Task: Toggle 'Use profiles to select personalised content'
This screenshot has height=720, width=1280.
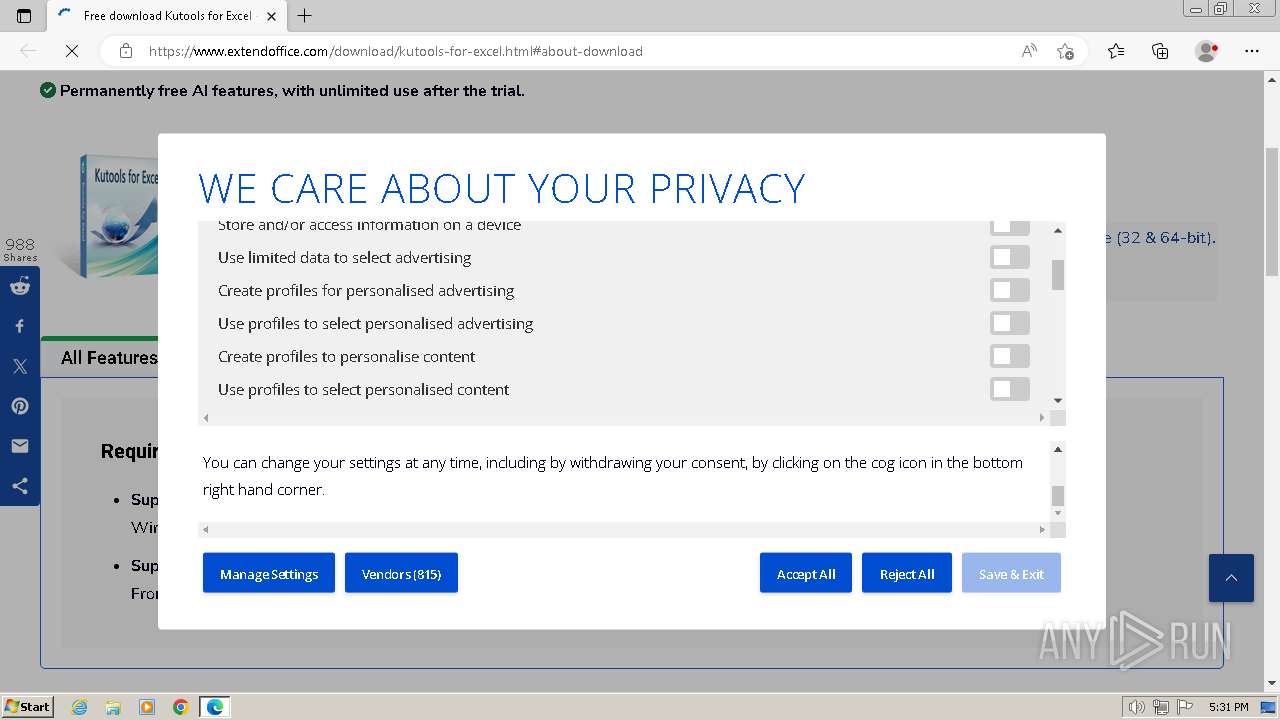Action: 1010,389
